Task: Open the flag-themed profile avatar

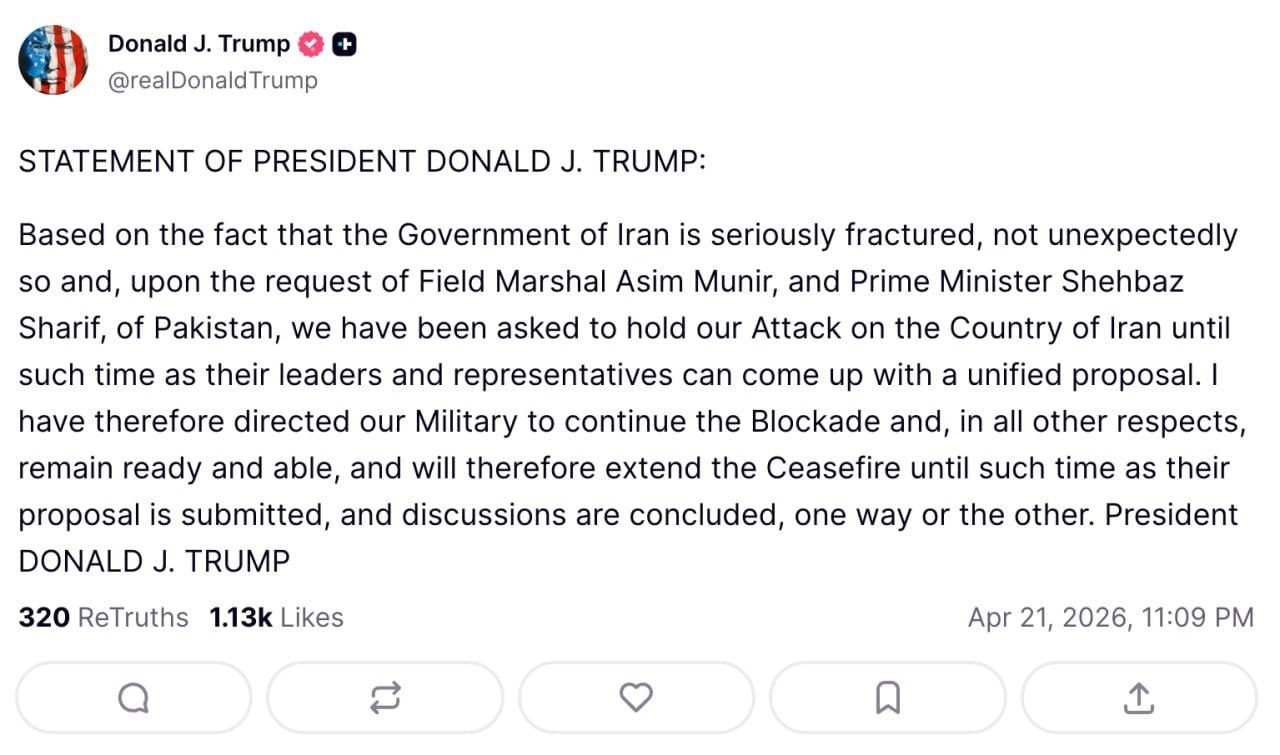Action: point(53,60)
